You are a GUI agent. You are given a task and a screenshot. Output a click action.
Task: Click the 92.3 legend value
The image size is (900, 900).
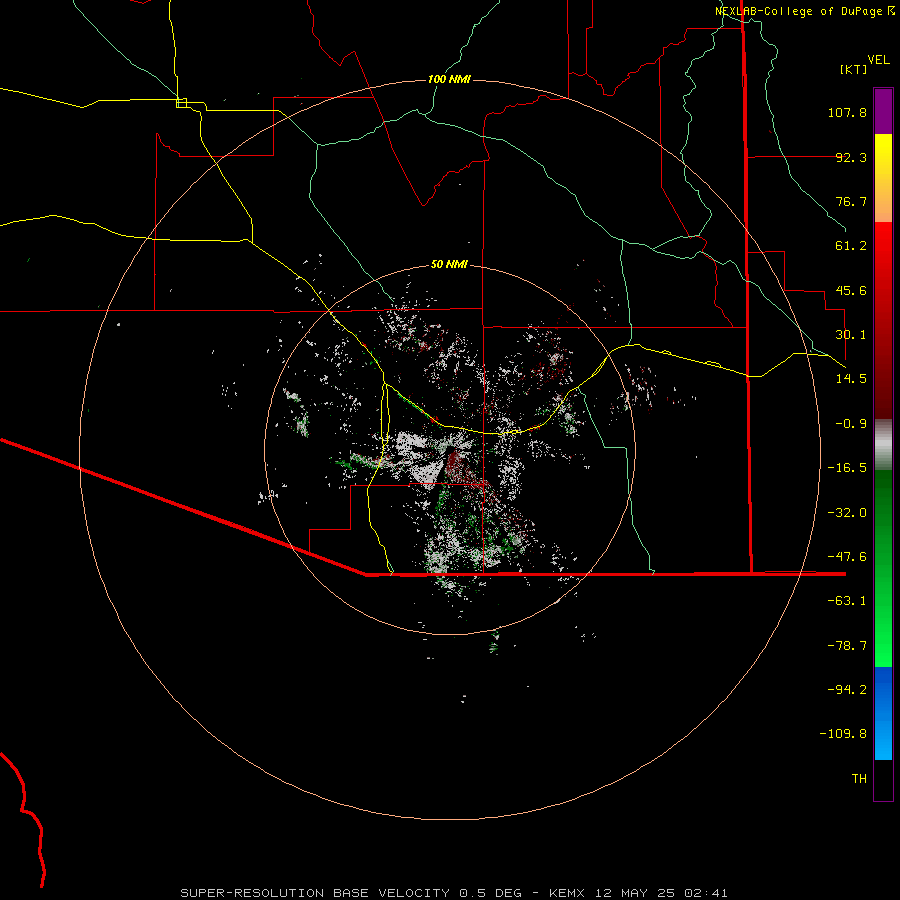point(851,157)
